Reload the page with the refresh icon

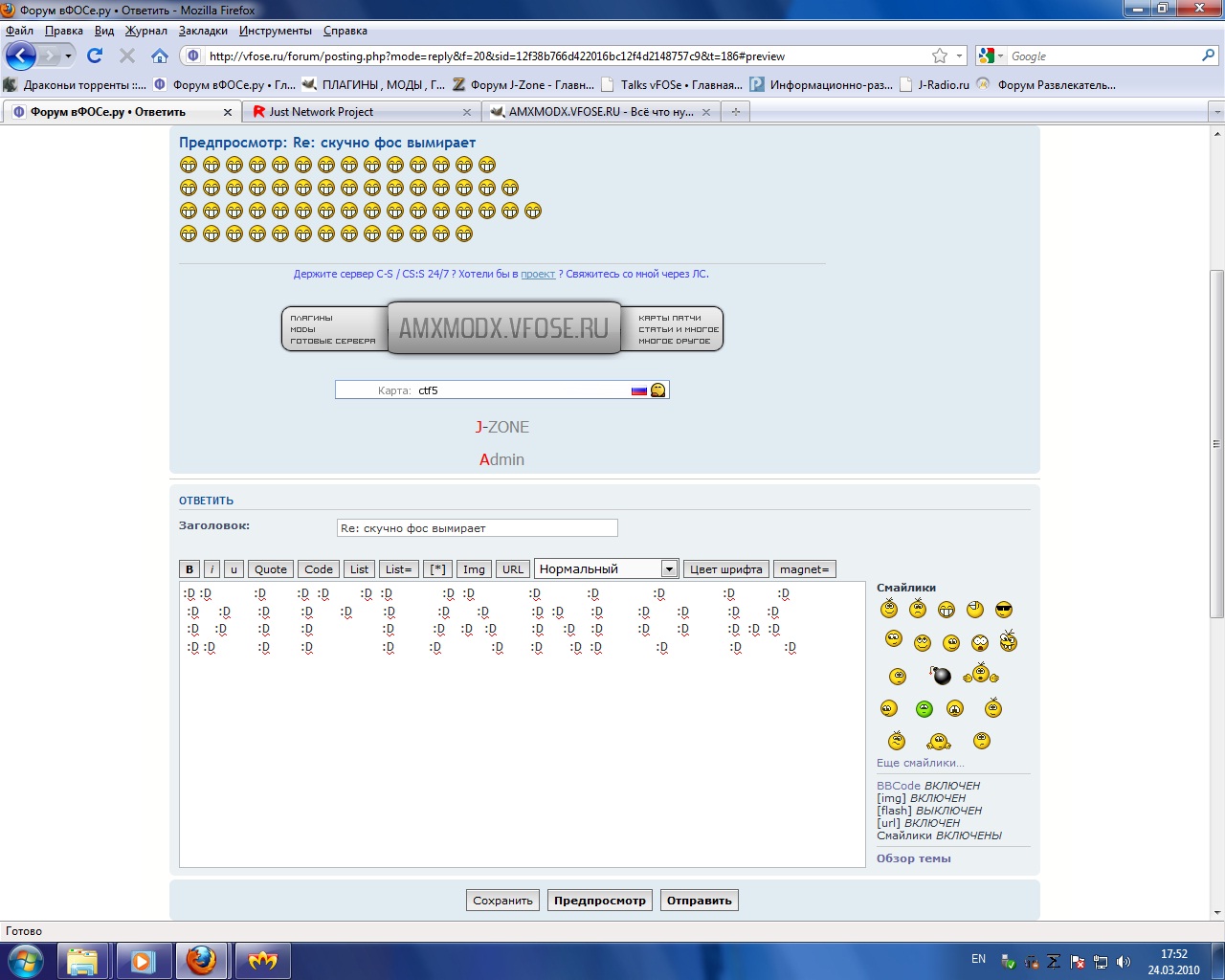[x=95, y=56]
